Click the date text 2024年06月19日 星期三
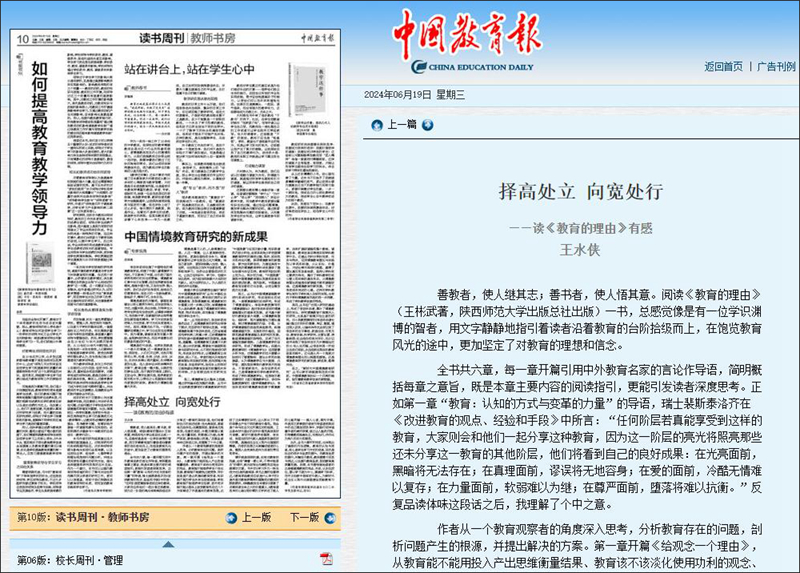Image resolution: width=800 pixels, height=573 pixels. point(414,94)
